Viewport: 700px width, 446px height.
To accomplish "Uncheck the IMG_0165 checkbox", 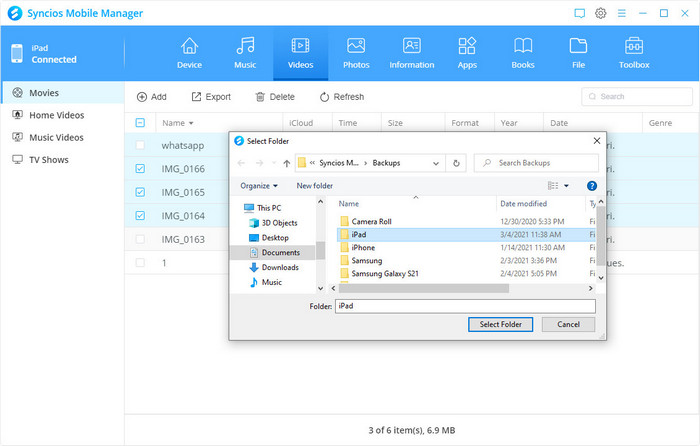I will [x=140, y=192].
